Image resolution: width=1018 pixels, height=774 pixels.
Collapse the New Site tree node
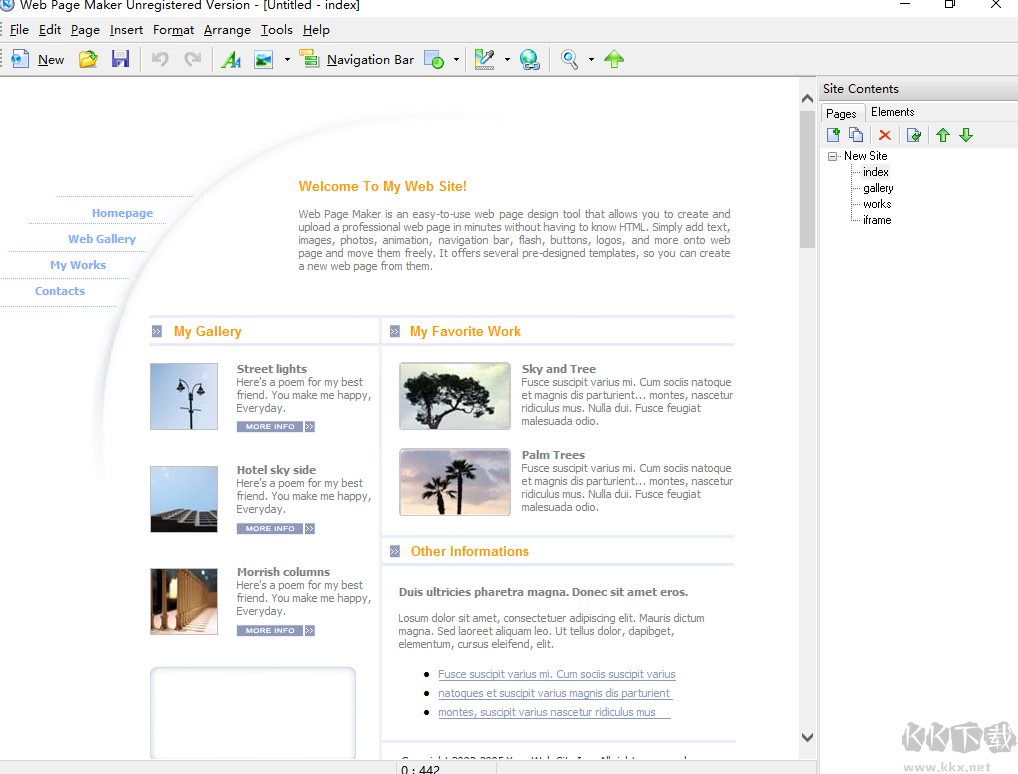(x=834, y=156)
